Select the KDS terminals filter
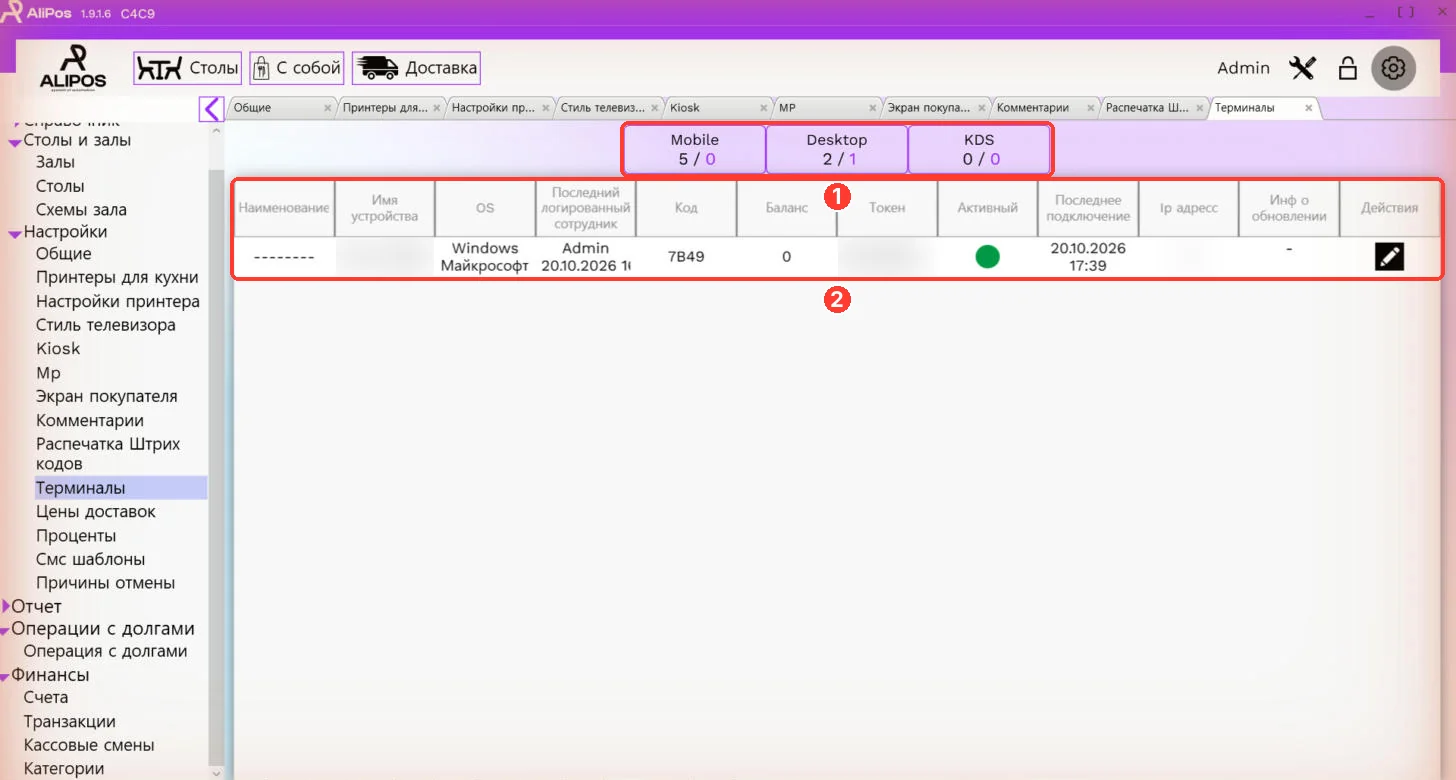Screen dimensions: 1456x780 coord(979,149)
